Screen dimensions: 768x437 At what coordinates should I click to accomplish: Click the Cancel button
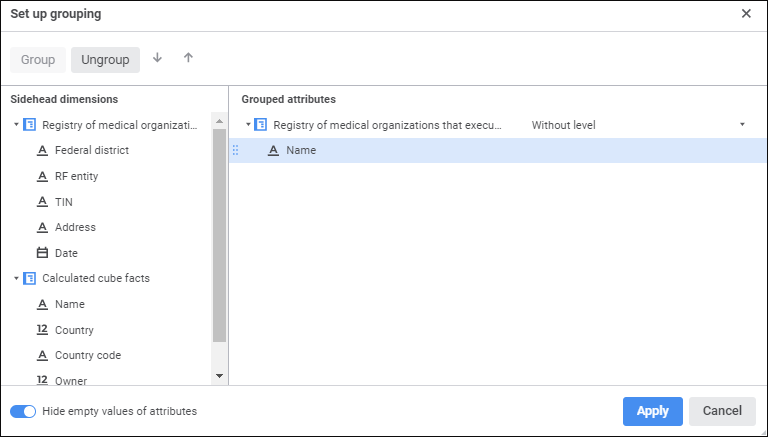tap(722, 411)
